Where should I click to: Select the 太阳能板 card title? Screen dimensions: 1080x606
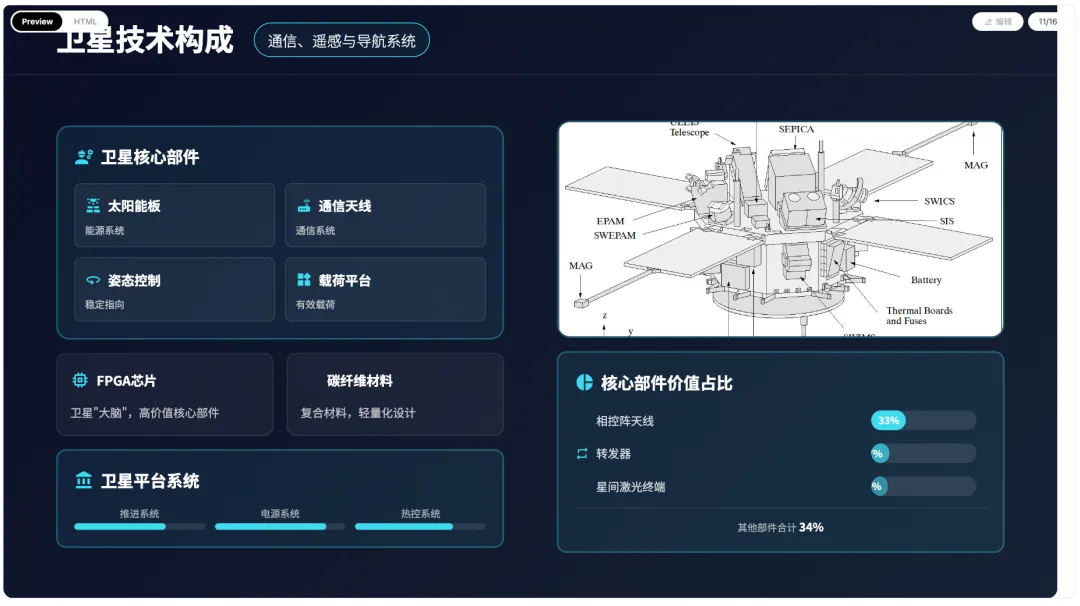pyautogui.click(x=134, y=206)
